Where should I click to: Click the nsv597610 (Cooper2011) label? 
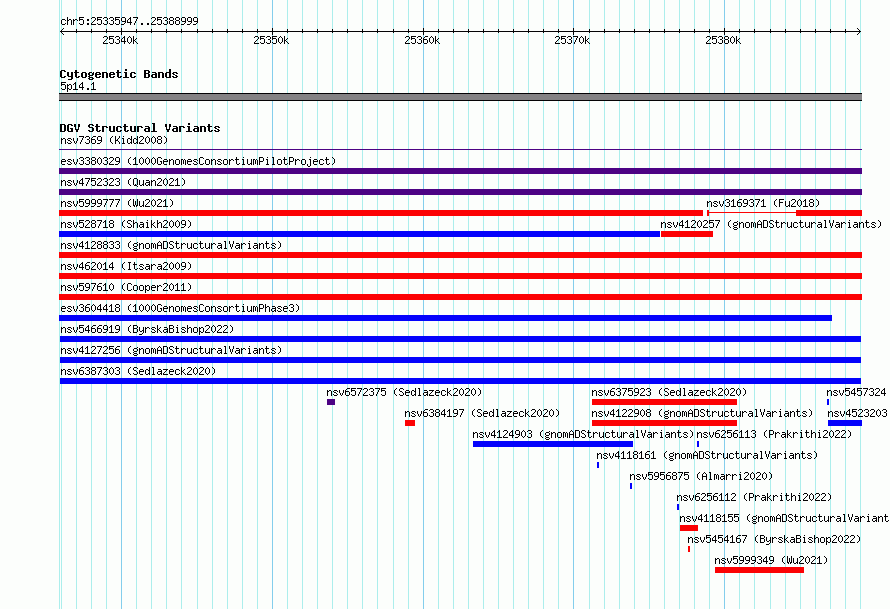126,287
